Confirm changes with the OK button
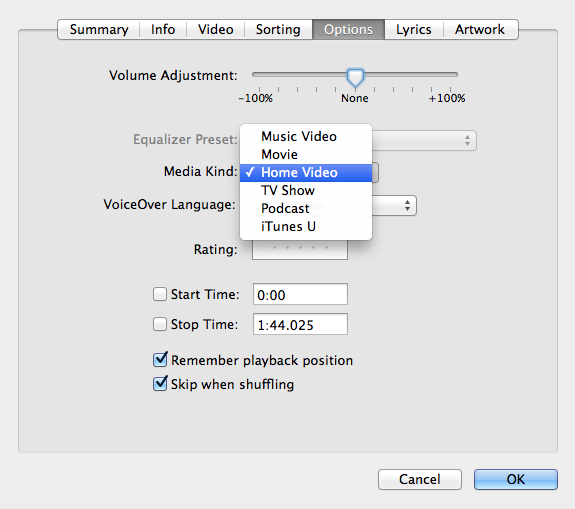This screenshot has height=509, width=575. pos(516,479)
